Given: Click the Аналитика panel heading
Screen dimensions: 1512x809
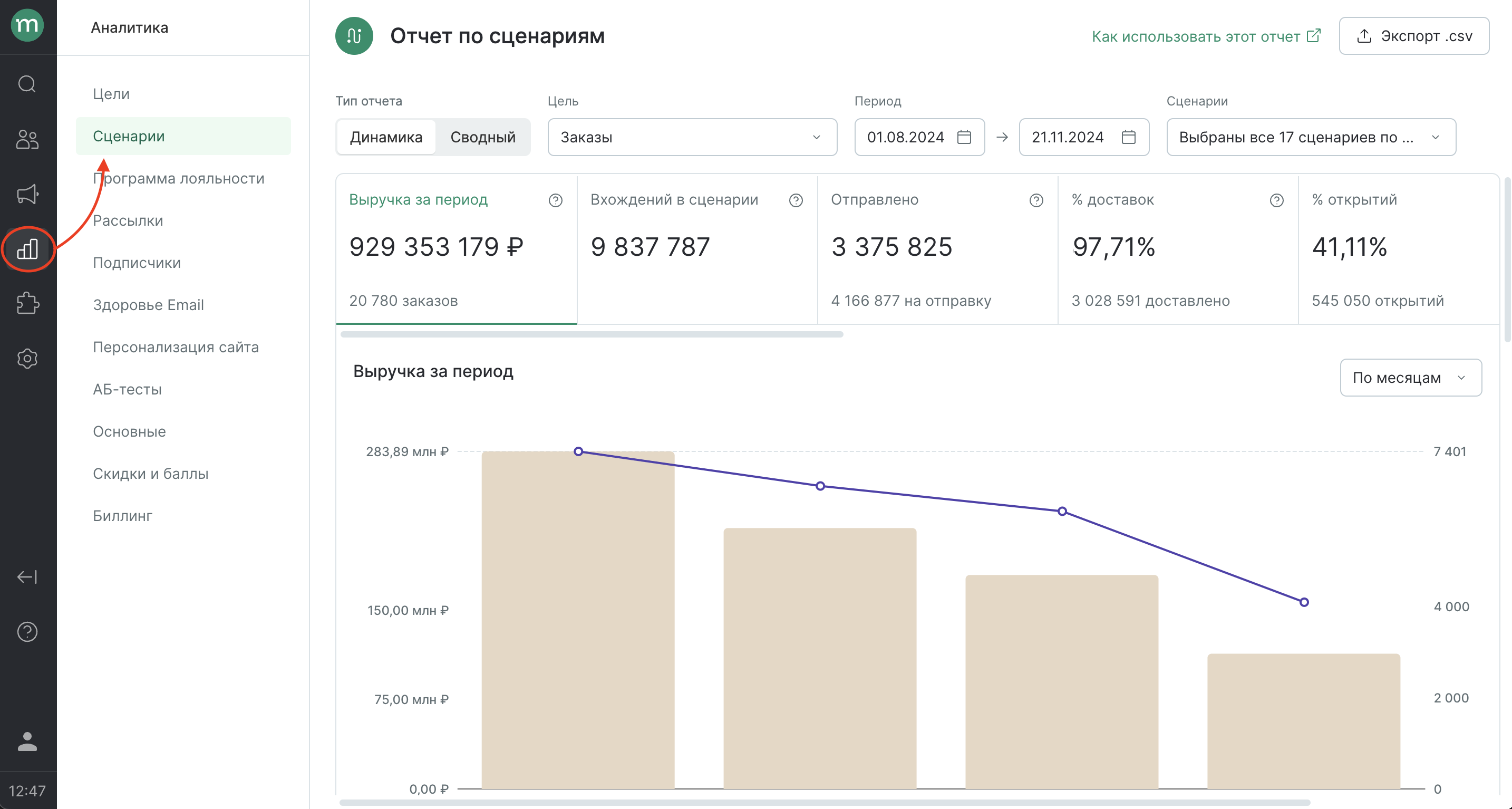Looking at the screenshot, I should coord(130,27).
